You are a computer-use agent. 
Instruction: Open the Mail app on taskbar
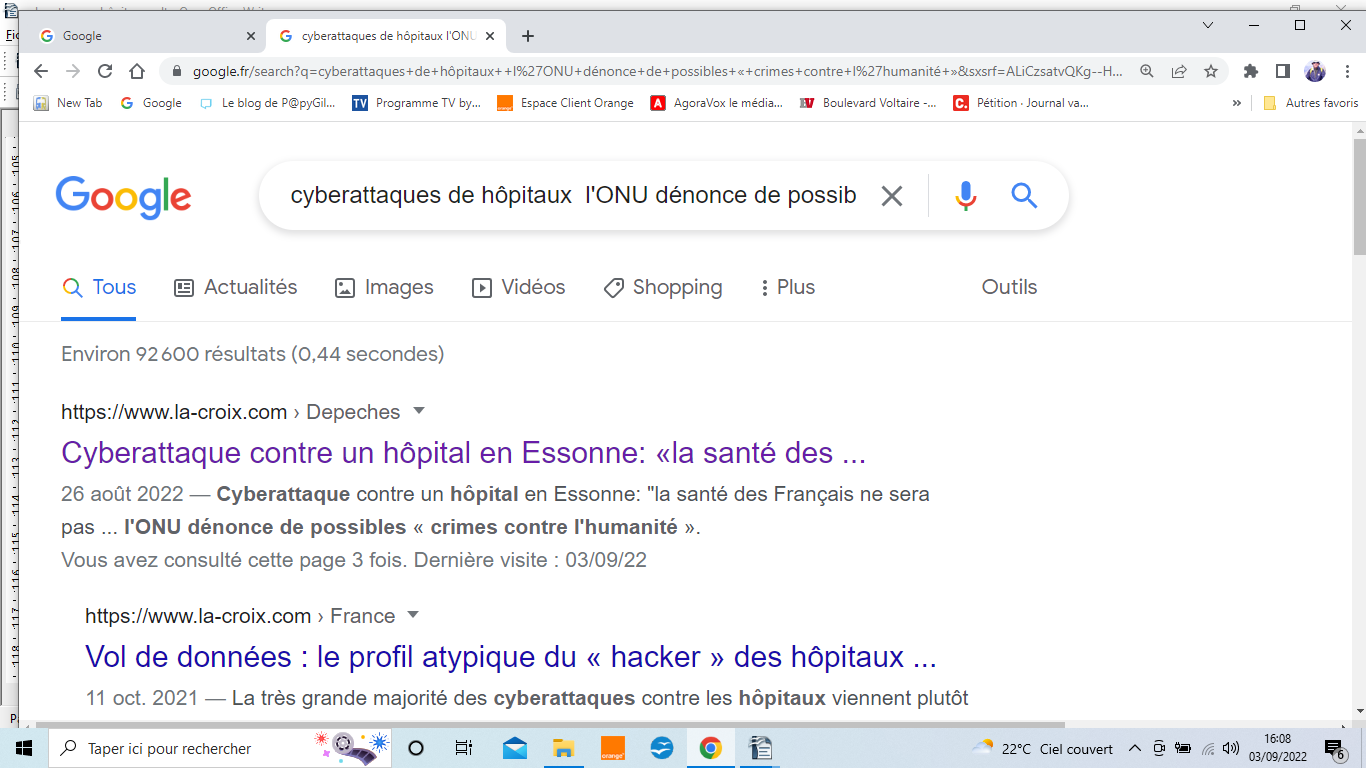point(515,748)
